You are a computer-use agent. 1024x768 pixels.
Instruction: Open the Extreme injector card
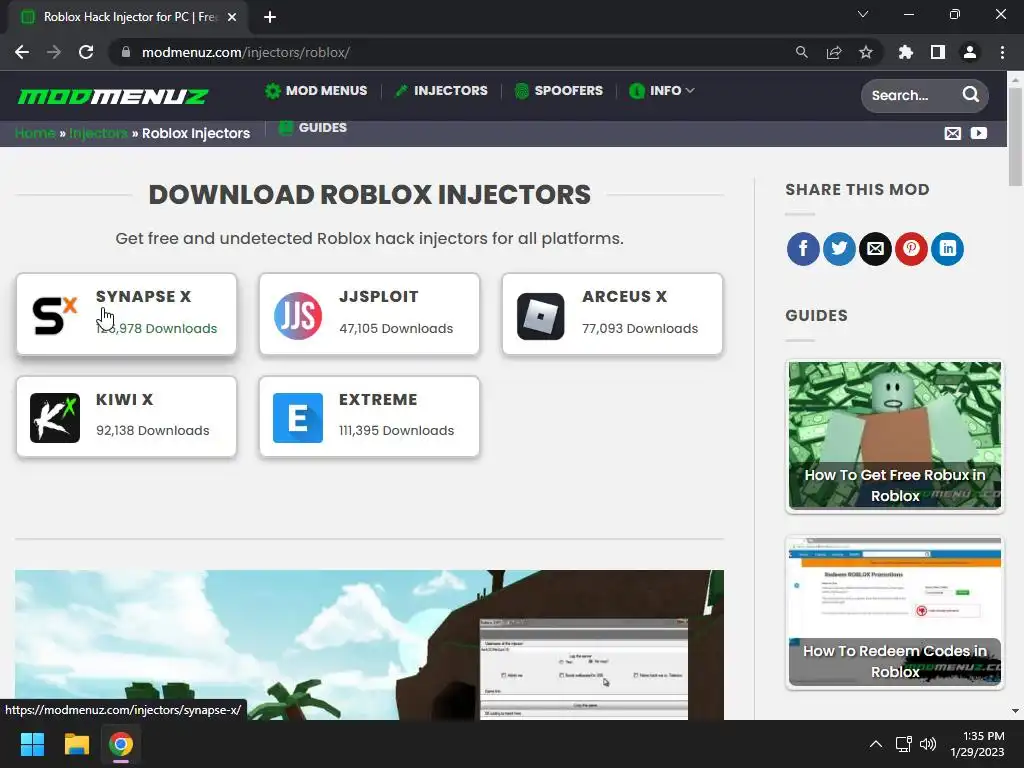369,417
